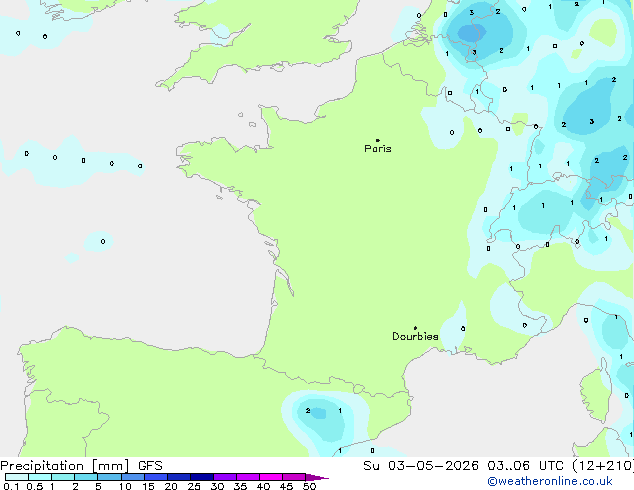The width and height of the screenshot is (634, 490).
Task: Select the 0.1–0.5 mm legend color swatch
Action: tap(17, 477)
